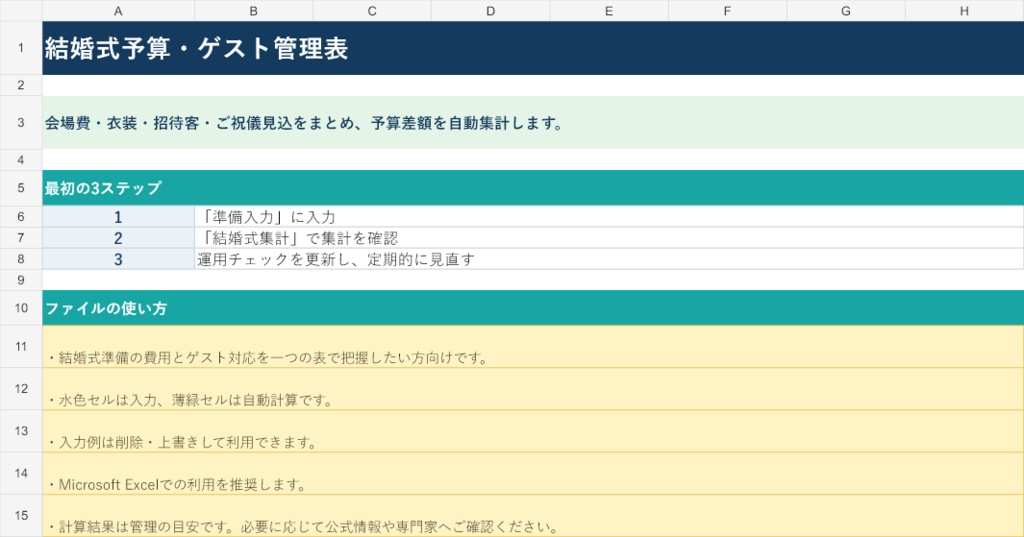Click the cell 「結婚式集計」で集計を確認
This screenshot has height=537, width=1024.
609,238
